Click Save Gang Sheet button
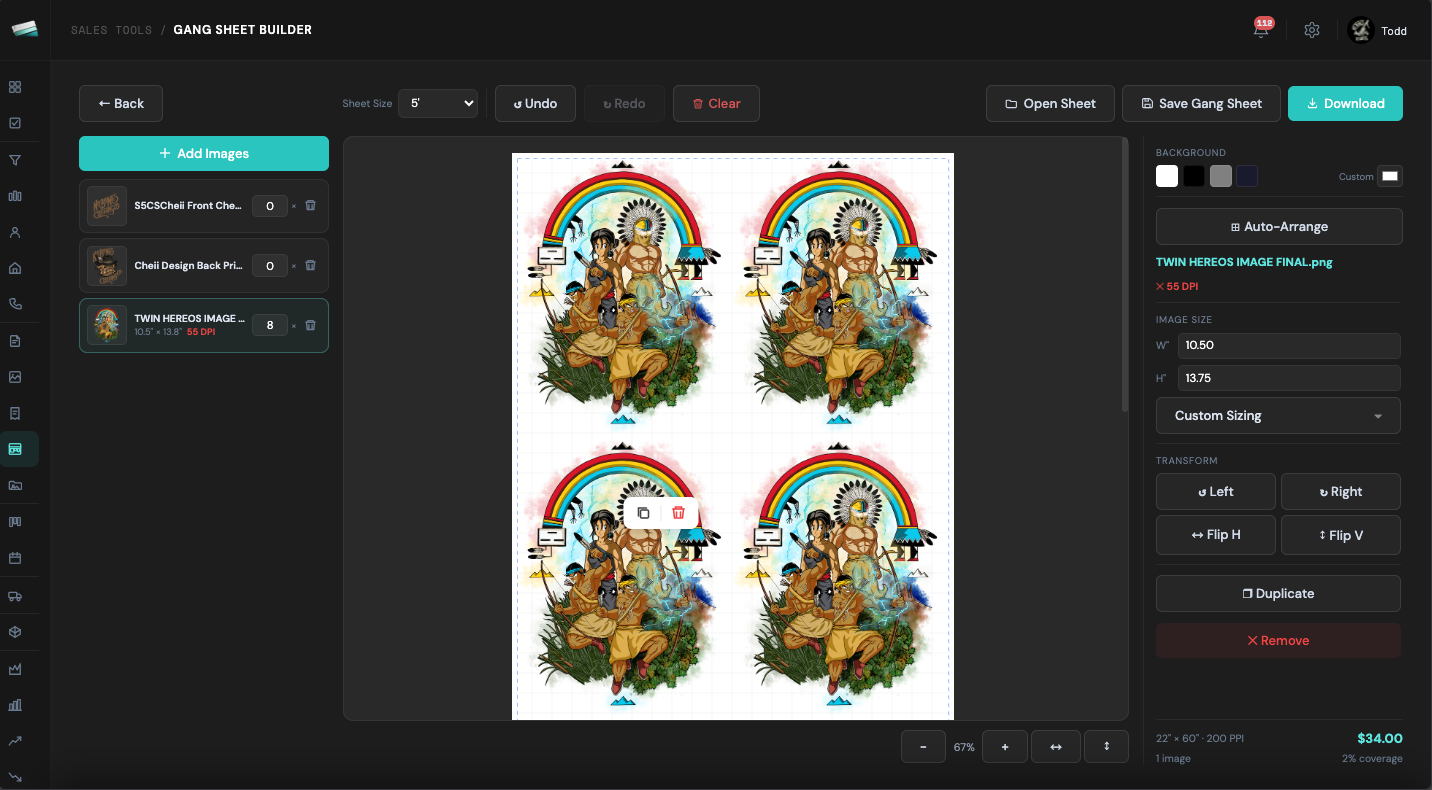 click(1201, 103)
